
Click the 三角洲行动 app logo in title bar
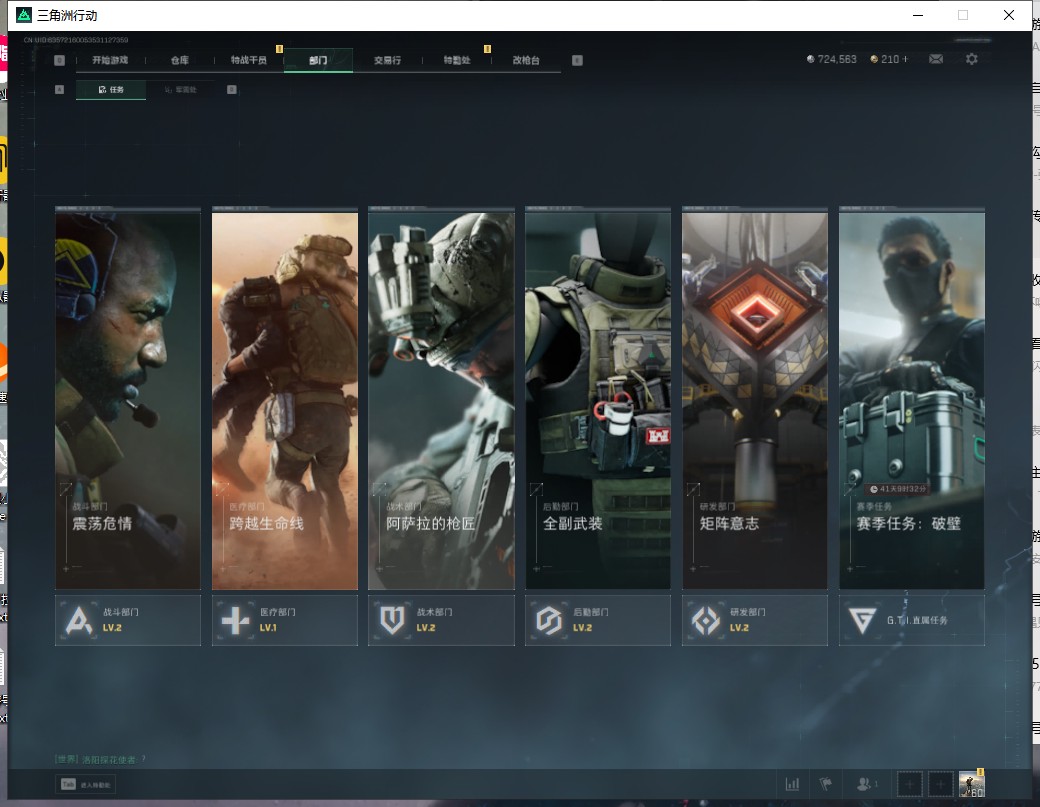tap(24, 15)
